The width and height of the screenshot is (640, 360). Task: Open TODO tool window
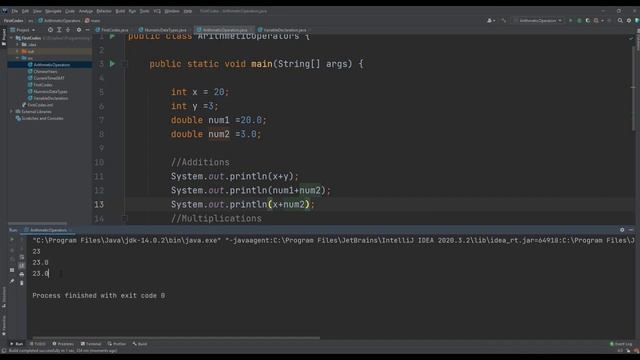click(x=38, y=344)
